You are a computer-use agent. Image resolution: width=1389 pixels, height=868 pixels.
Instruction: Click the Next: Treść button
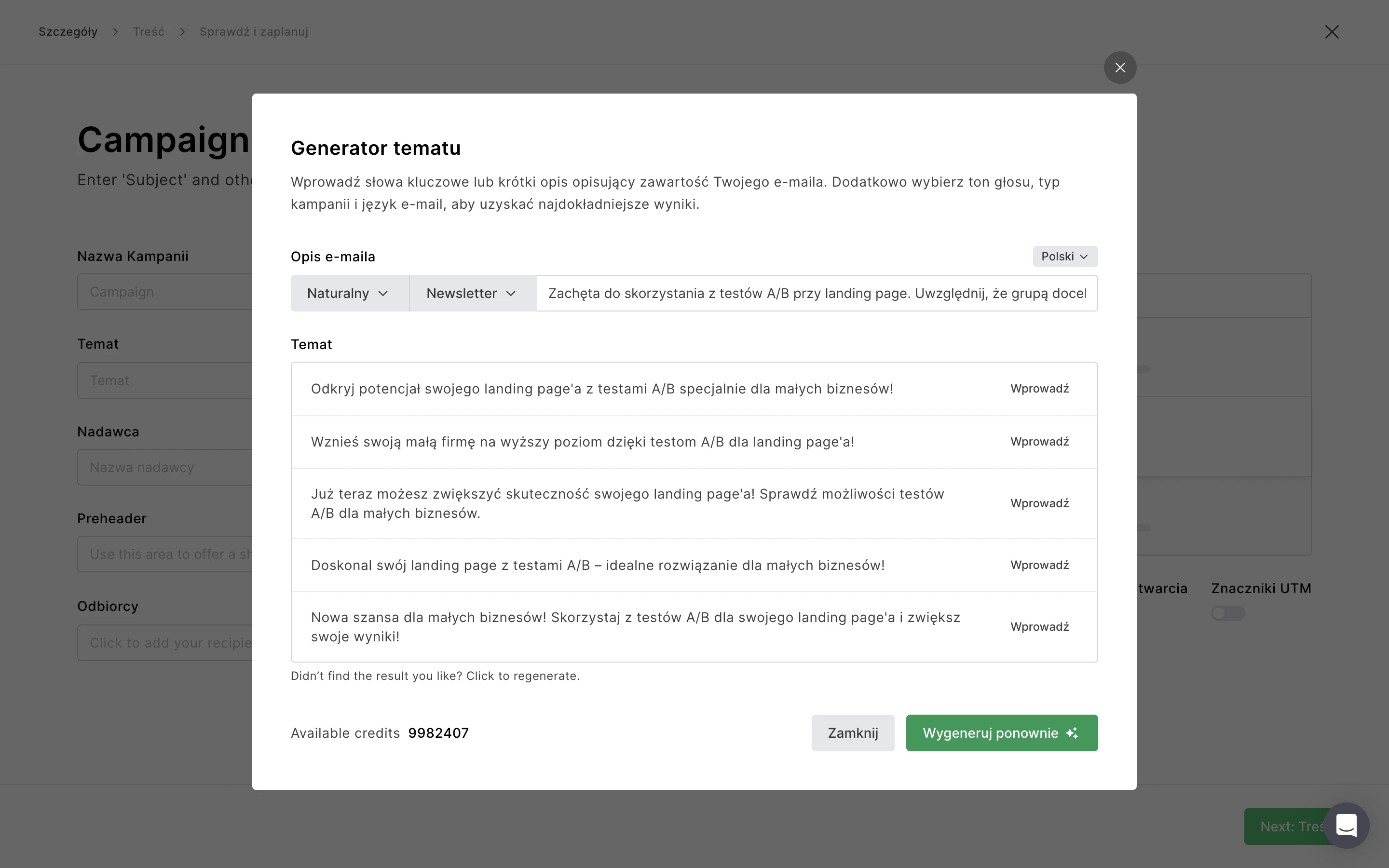click(x=1283, y=827)
